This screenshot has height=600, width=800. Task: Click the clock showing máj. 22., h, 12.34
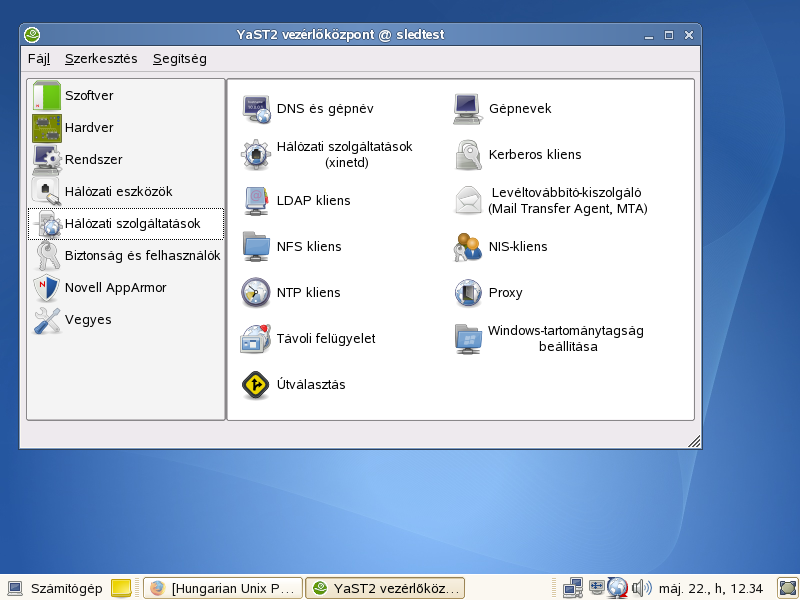pos(711,588)
